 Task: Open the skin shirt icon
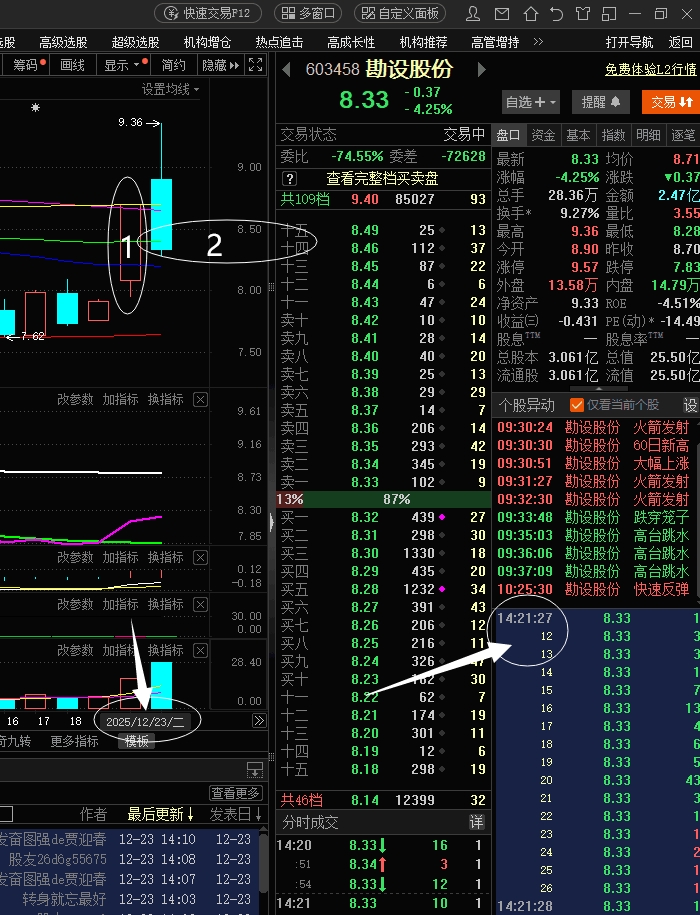pyautogui.click(x=583, y=13)
